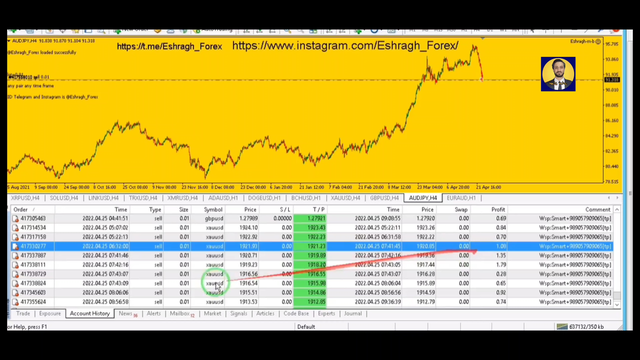Open the Signals terminal tab
This screenshot has height=360, width=640.
click(x=238, y=313)
